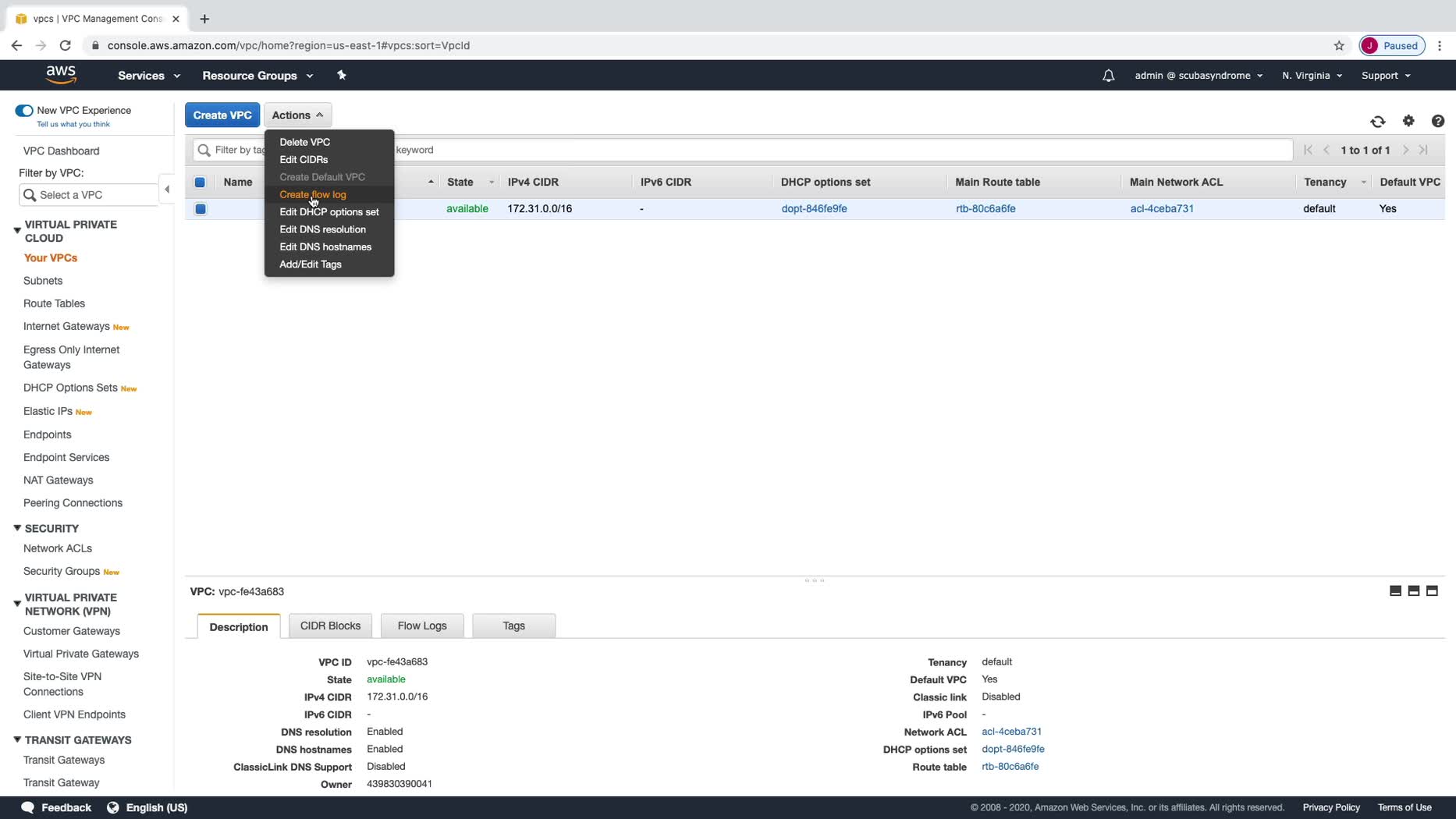Collapse the Security section
Image resolution: width=1456 pixels, height=819 pixels.
(x=17, y=528)
